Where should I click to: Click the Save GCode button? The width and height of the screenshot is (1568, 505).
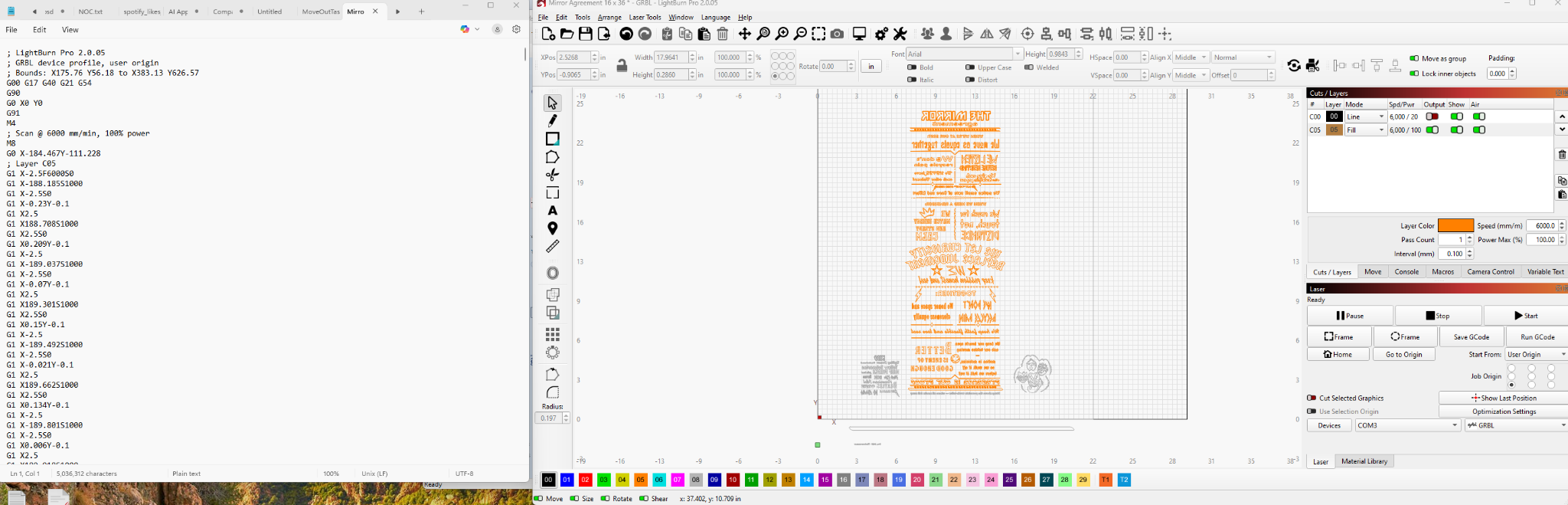[1471, 337]
